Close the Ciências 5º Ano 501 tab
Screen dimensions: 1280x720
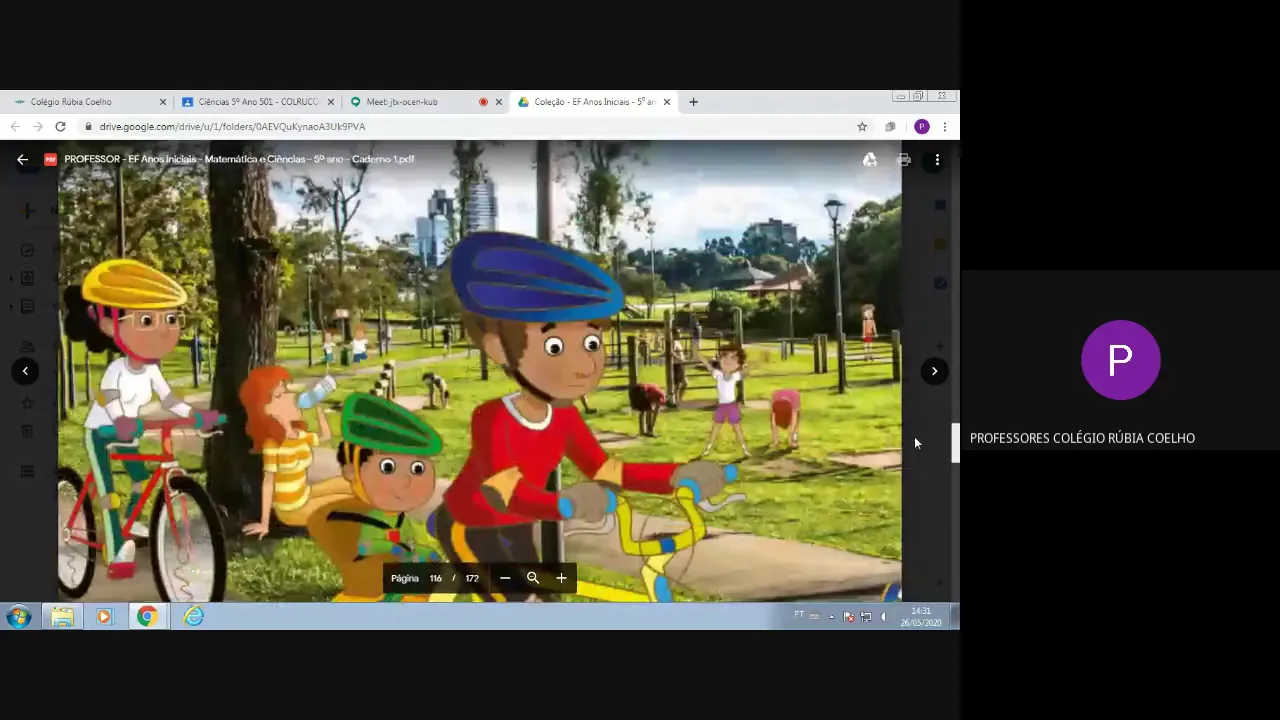[x=331, y=102]
